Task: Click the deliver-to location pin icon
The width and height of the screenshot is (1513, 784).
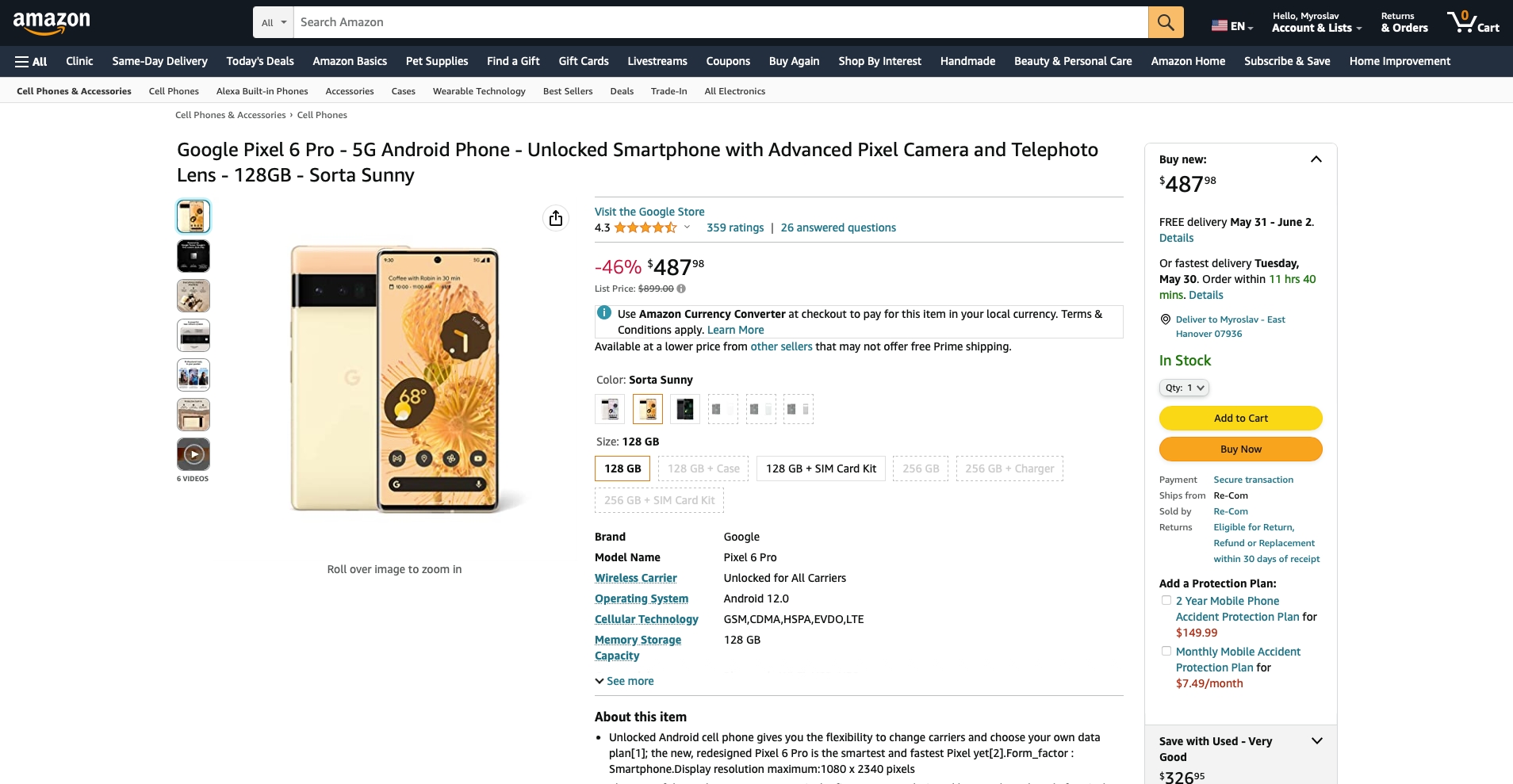Action: coord(1166,319)
